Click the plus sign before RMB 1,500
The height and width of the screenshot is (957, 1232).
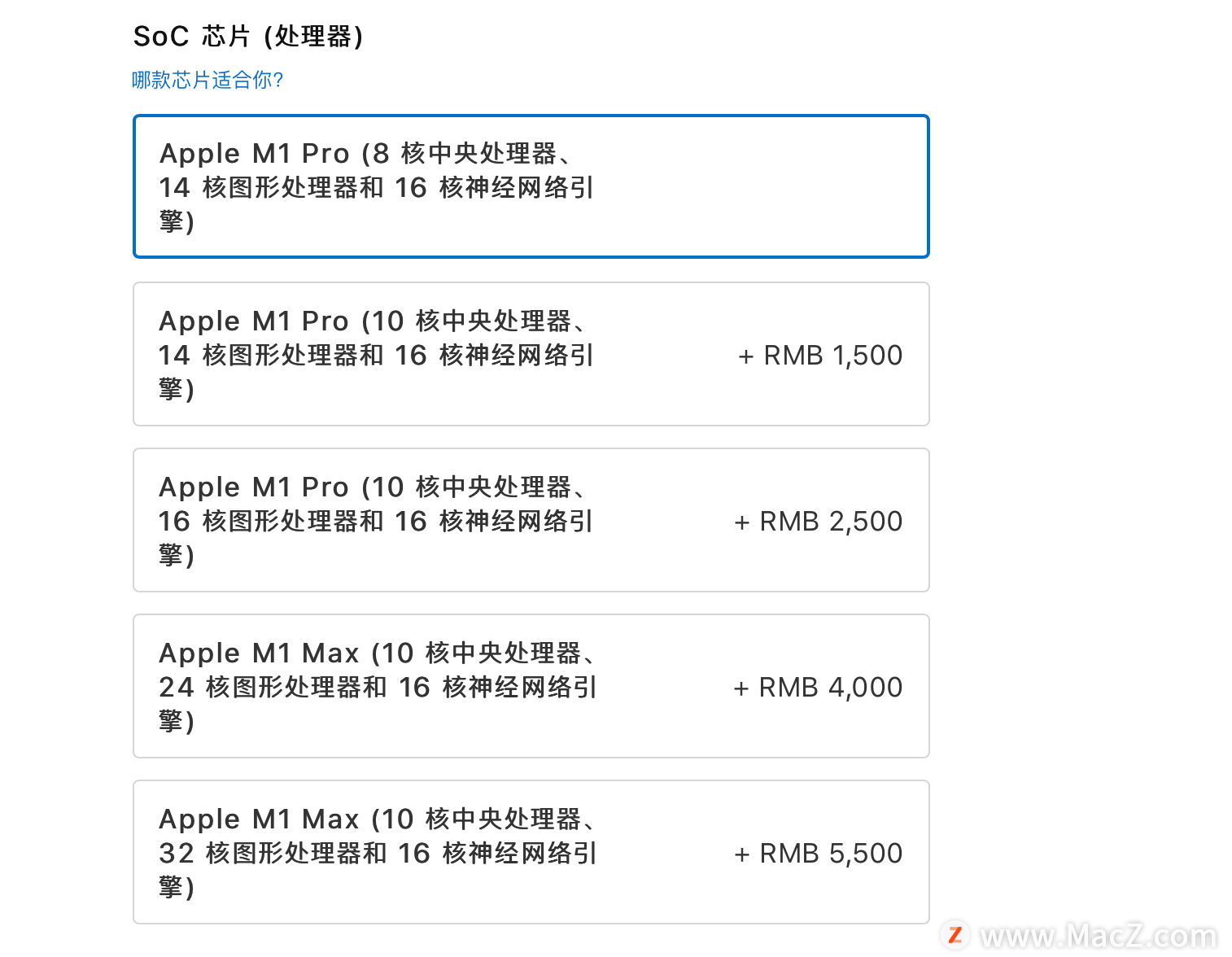[x=746, y=356]
